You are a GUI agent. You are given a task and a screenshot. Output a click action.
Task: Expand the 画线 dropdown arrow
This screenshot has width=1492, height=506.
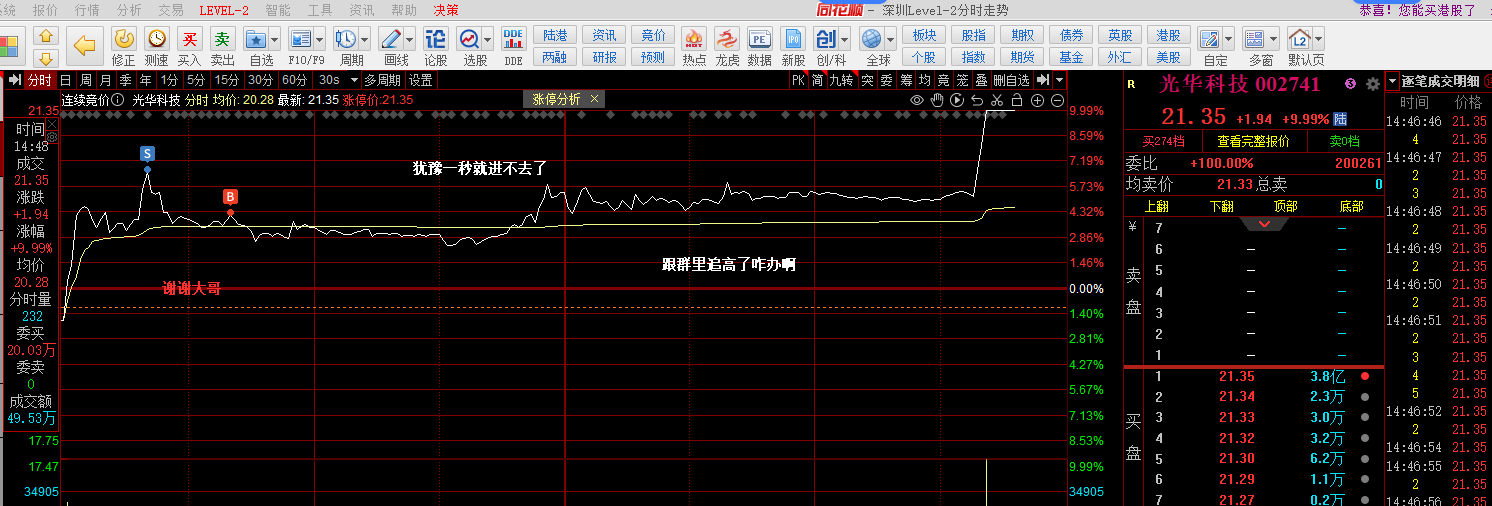tap(409, 39)
